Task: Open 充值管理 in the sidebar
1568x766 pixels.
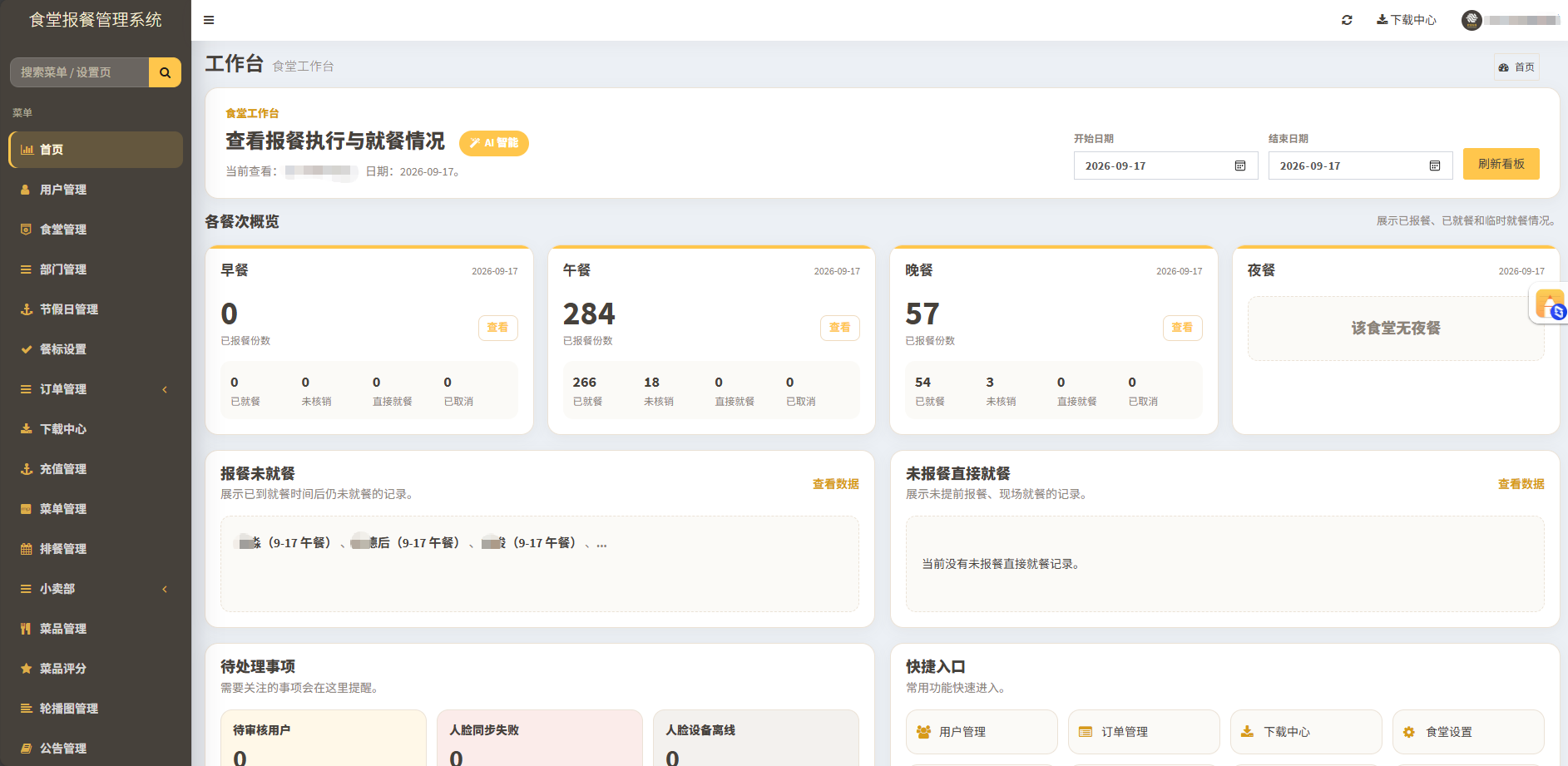Action: [x=96, y=469]
